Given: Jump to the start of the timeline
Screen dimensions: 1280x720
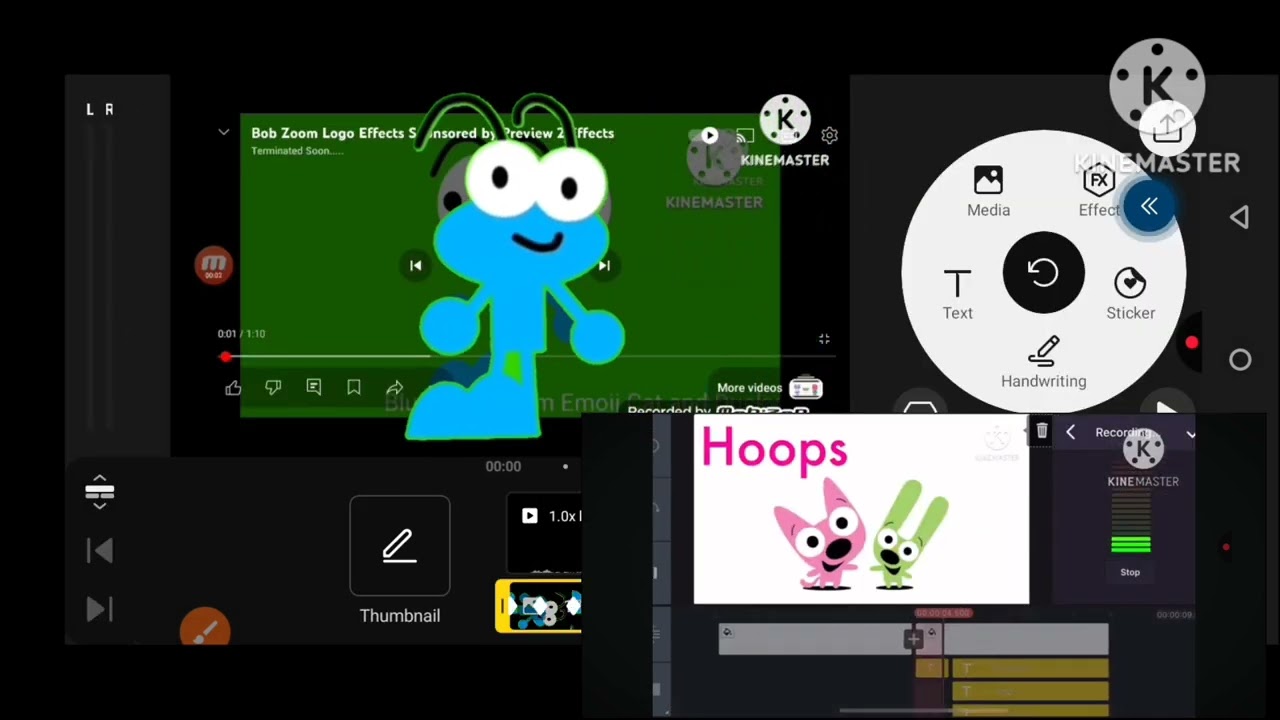Looking at the screenshot, I should 100,551.
